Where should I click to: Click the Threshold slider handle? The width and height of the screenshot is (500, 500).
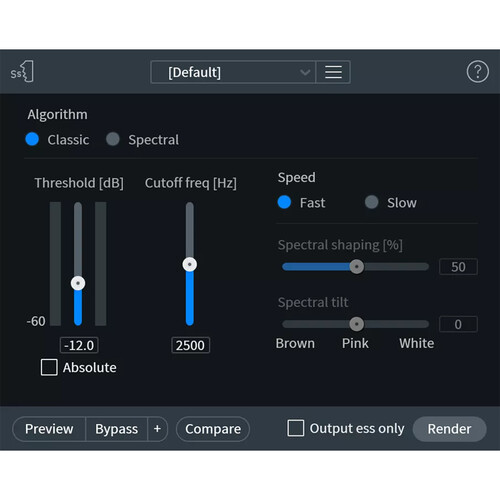[78, 283]
